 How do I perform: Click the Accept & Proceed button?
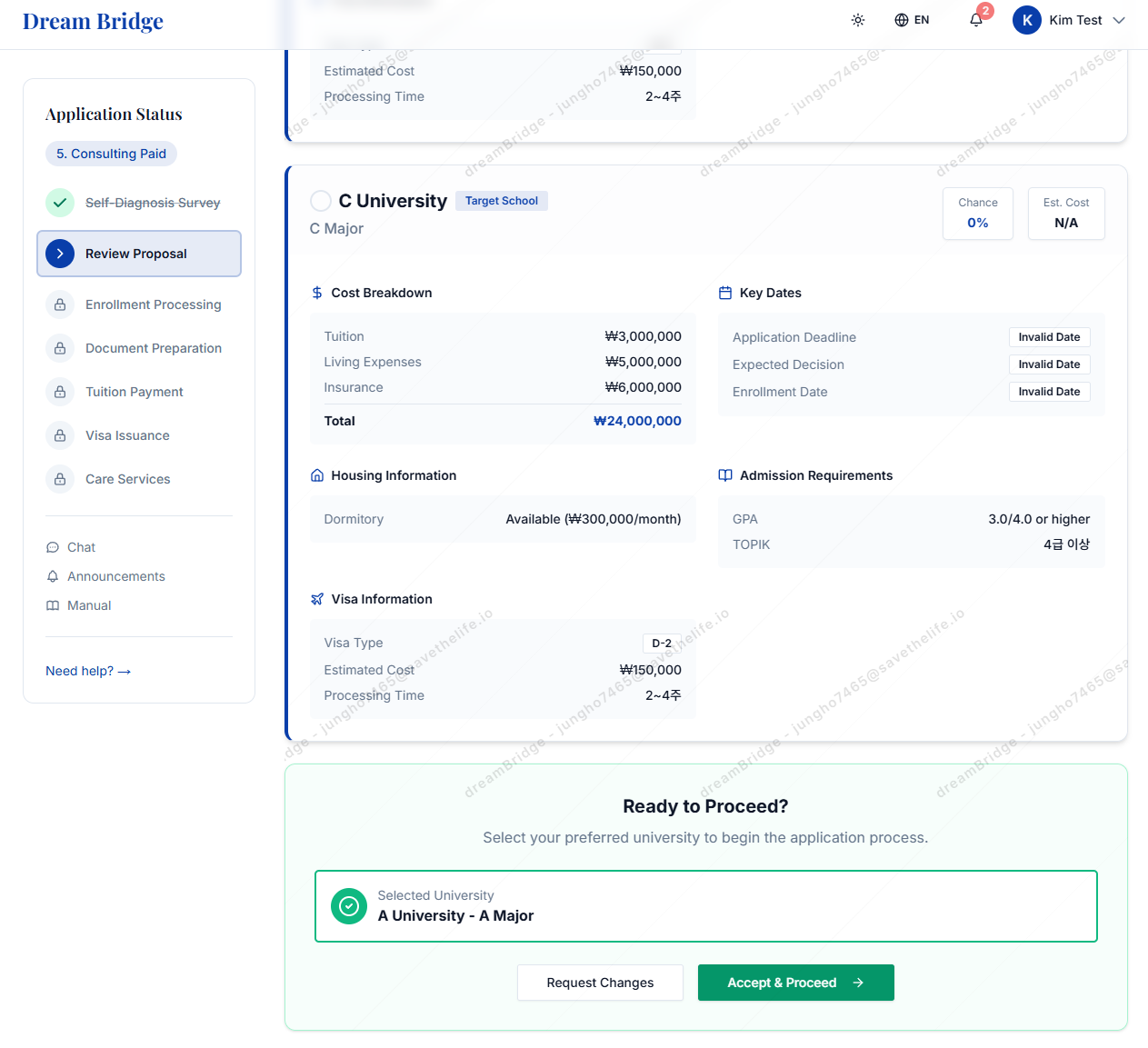pyautogui.click(x=796, y=983)
